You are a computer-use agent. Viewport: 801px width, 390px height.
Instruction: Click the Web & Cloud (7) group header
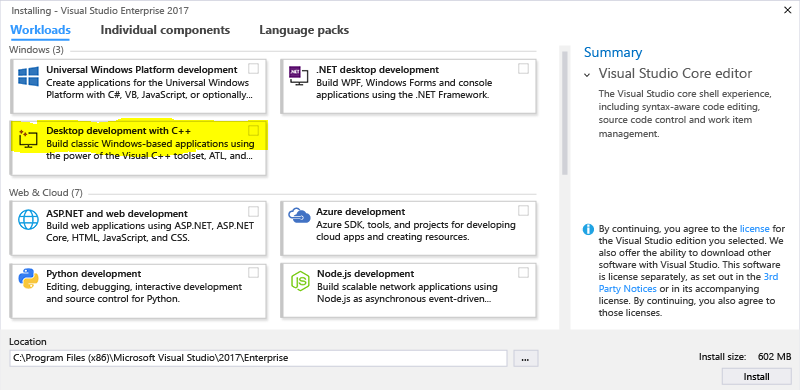click(45, 193)
